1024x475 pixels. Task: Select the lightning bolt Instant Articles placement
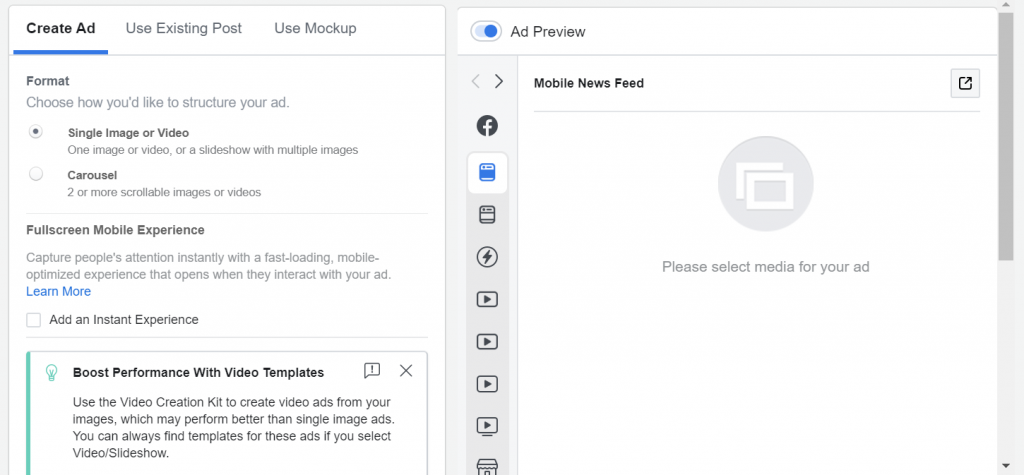click(x=487, y=257)
